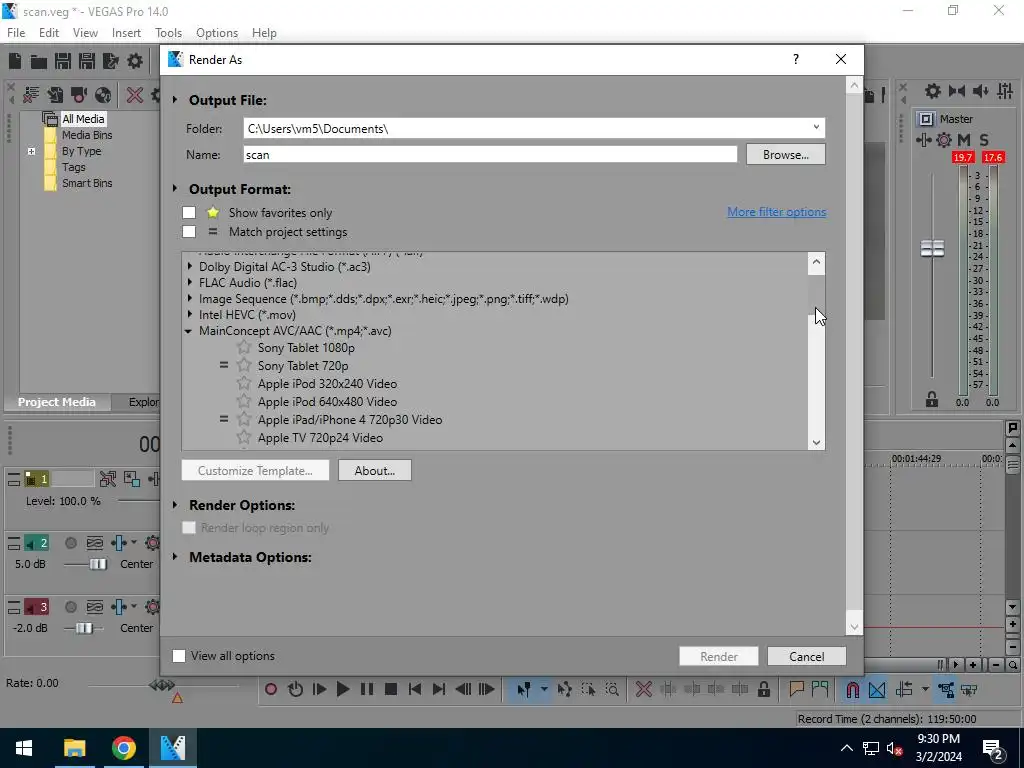This screenshot has width=1024, height=768.
Task: Expand By Type folder in Project Media
Action: click(31, 151)
